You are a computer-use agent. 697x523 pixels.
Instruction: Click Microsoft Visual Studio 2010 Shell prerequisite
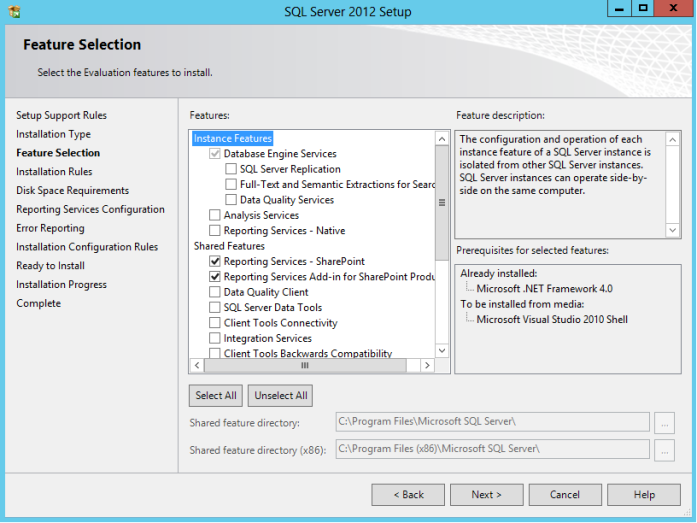pyautogui.click(x=552, y=319)
